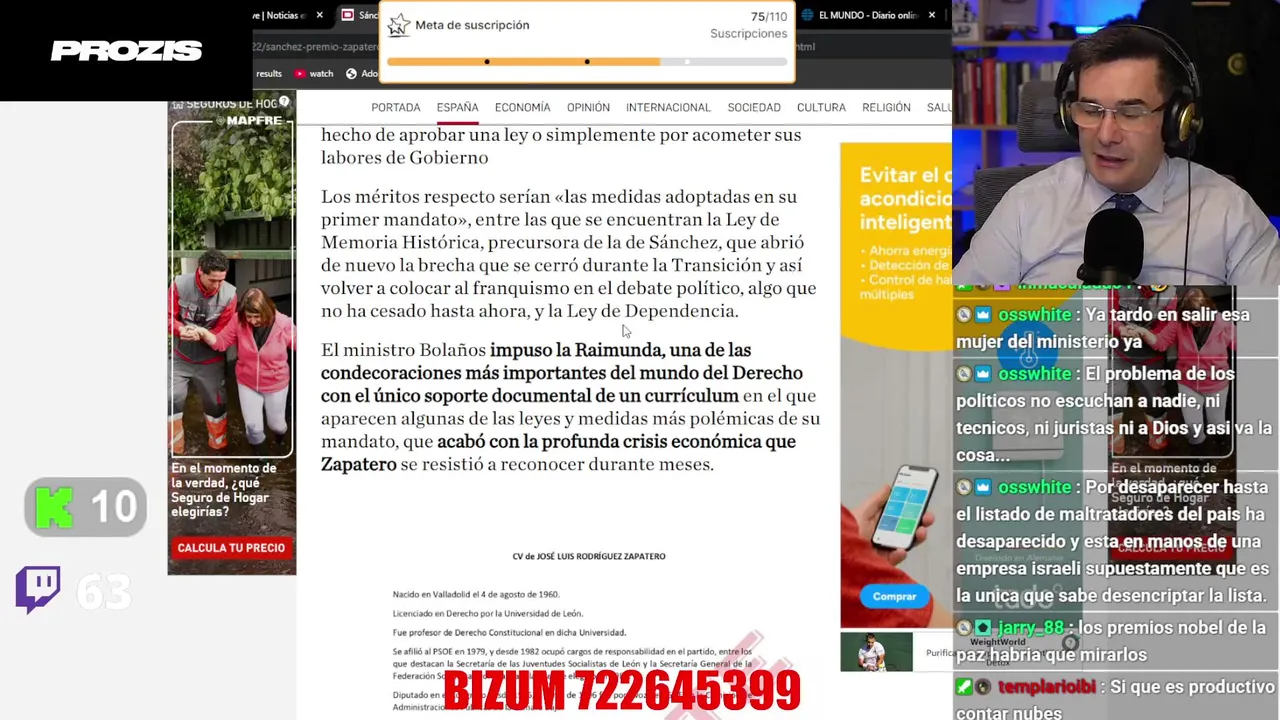Click osswhite's chat message 'El problema de los políticos'
1280x720 pixels.
click(1114, 414)
